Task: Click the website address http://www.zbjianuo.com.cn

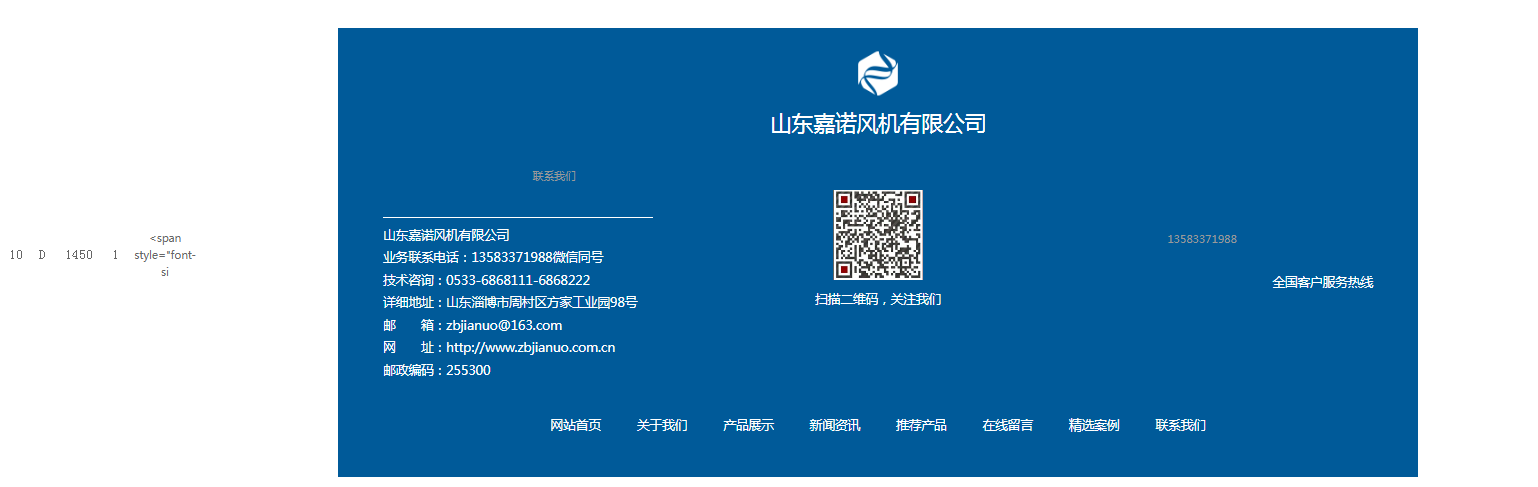Action: 530,348
